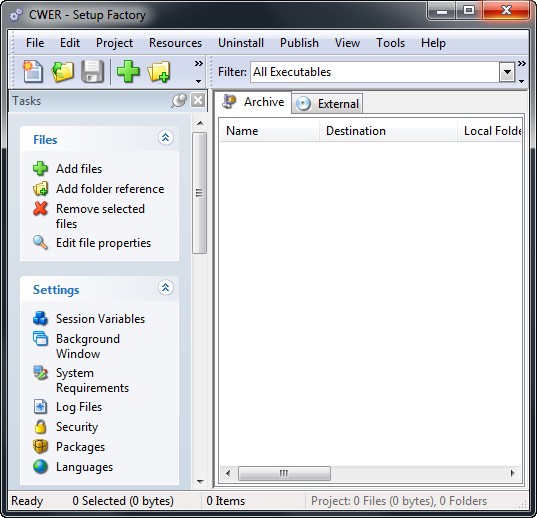This screenshot has width=537, height=518.
Task: Open Security settings
Action: pyautogui.click(x=77, y=427)
